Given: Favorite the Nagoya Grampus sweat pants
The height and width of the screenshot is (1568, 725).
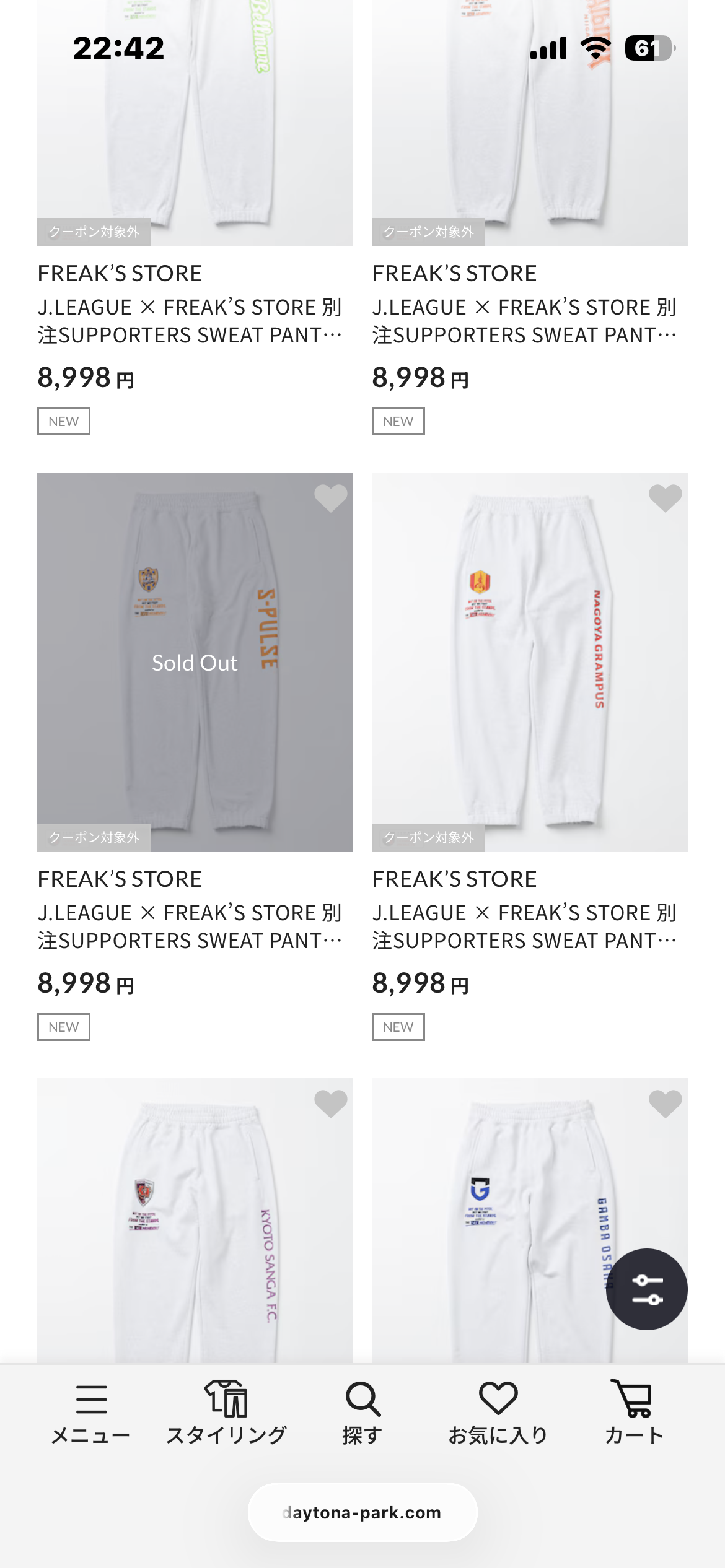Looking at the screenshot, I should pos(665,498).
